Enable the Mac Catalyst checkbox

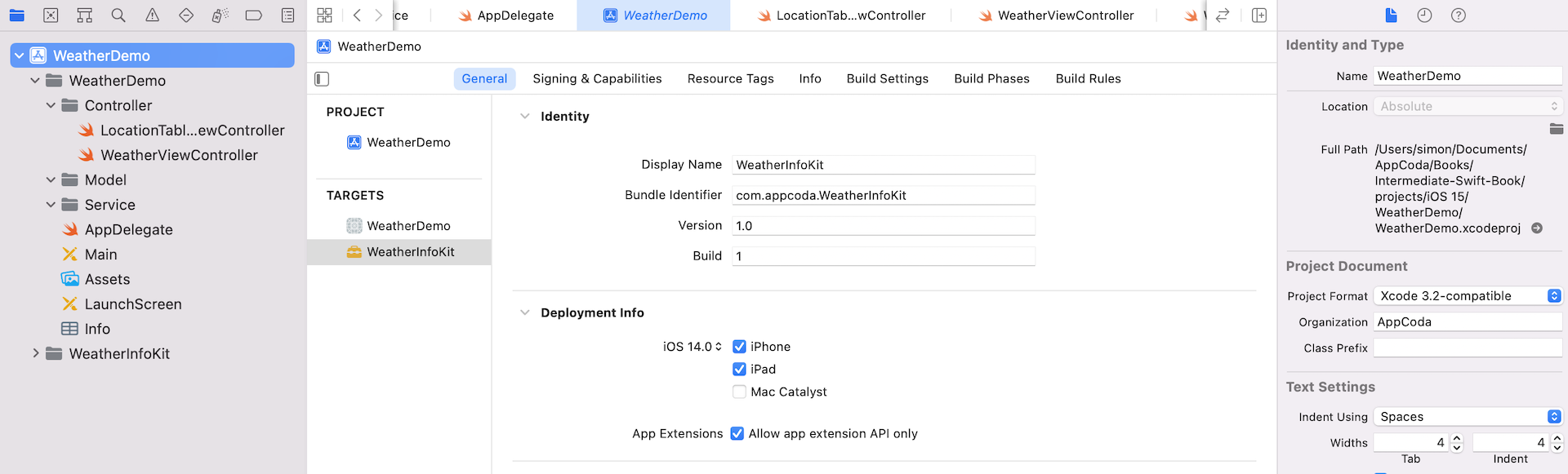click(x=739, y=392)
